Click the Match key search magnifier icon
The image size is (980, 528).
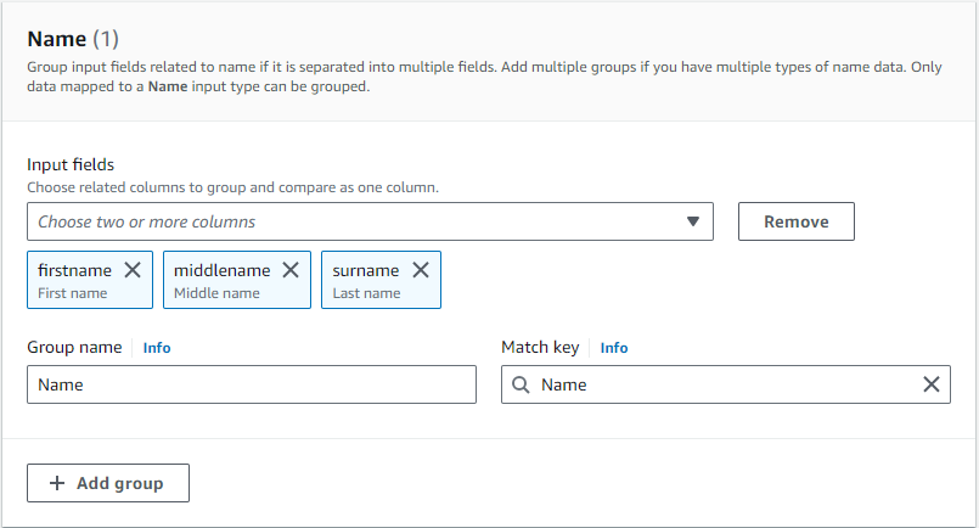click(521, 385)
